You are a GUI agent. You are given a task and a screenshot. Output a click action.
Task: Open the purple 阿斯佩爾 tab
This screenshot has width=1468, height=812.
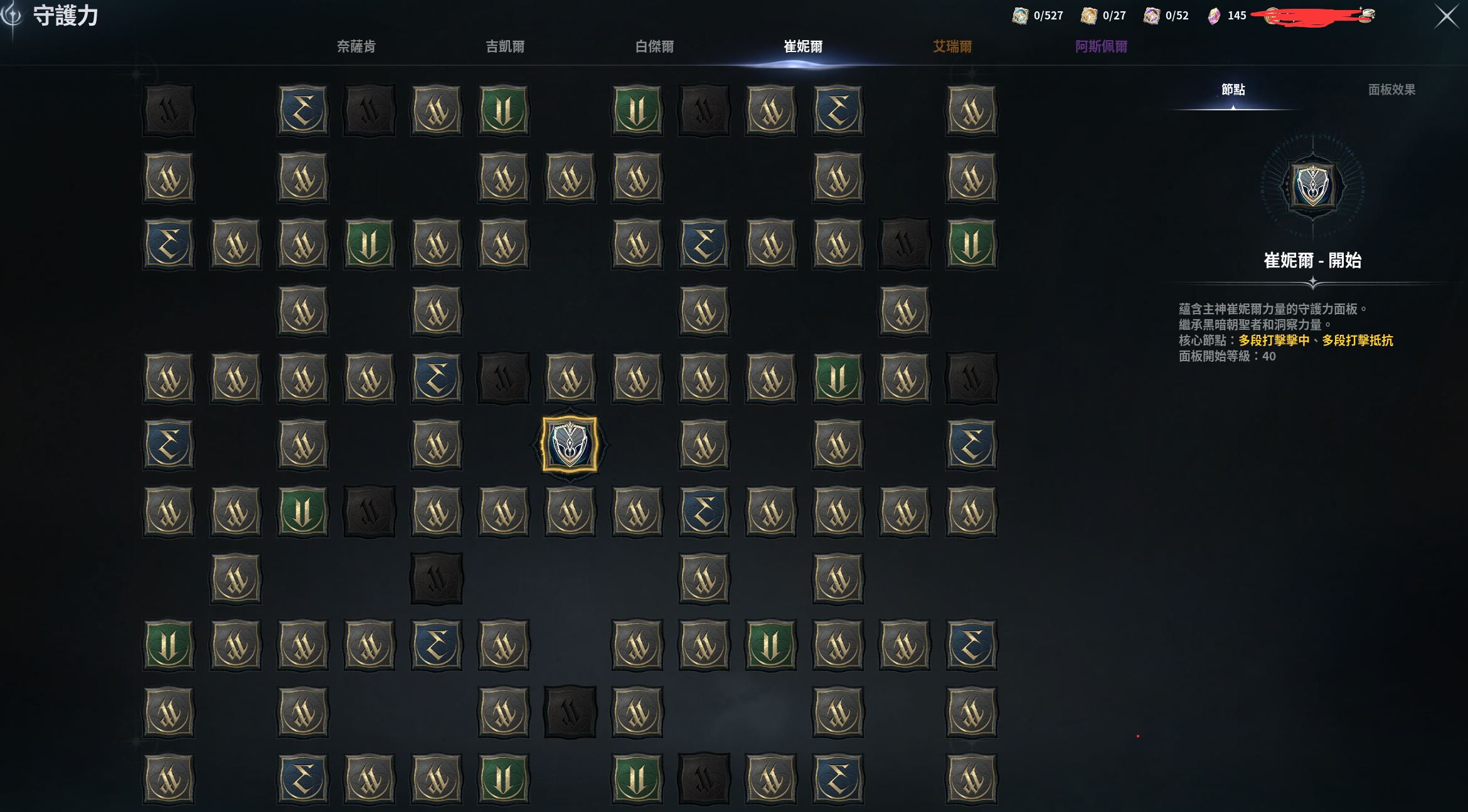pos(1102,46)
